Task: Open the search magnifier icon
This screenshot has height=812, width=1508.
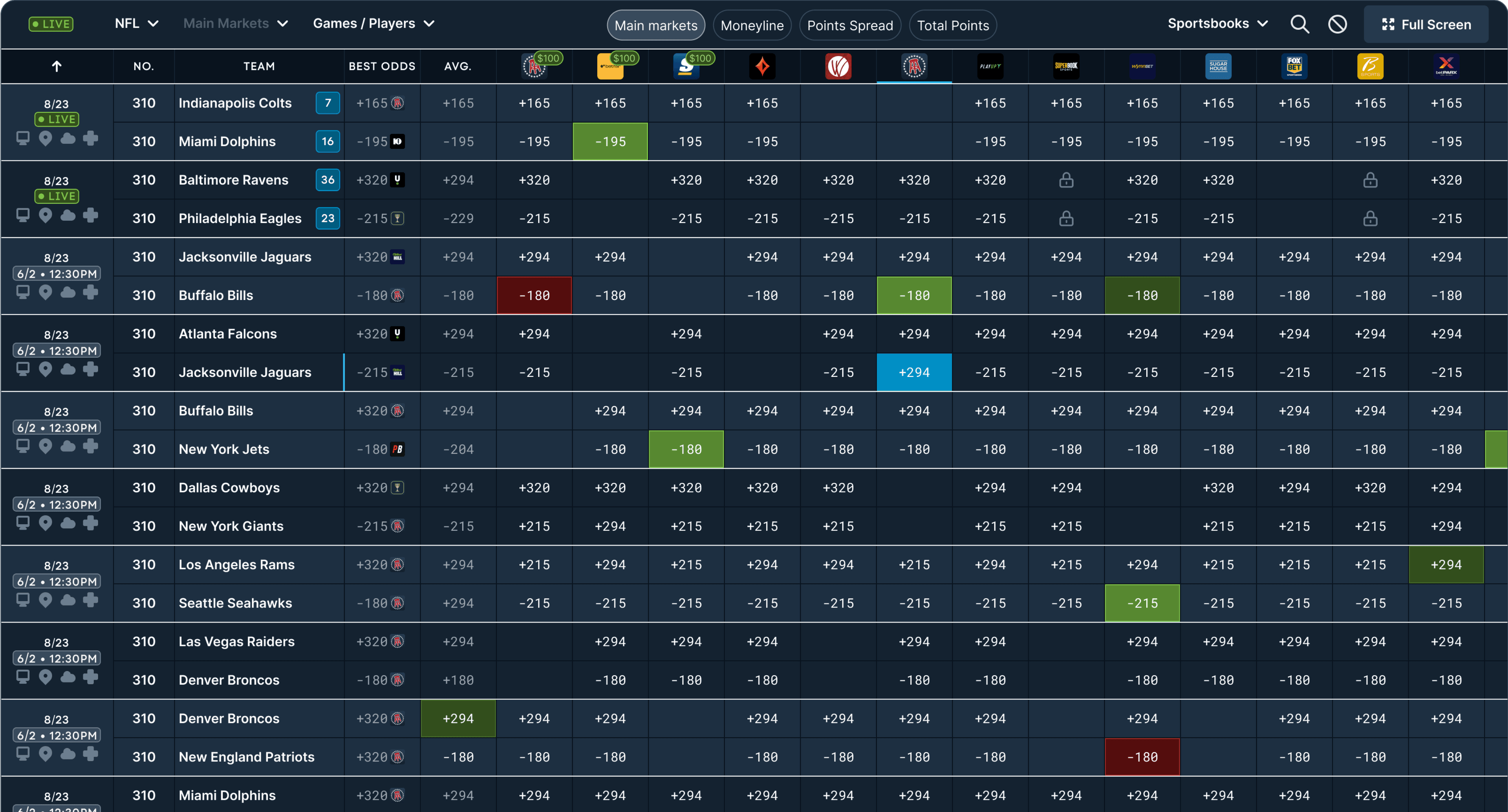Action: (1299, 24)
